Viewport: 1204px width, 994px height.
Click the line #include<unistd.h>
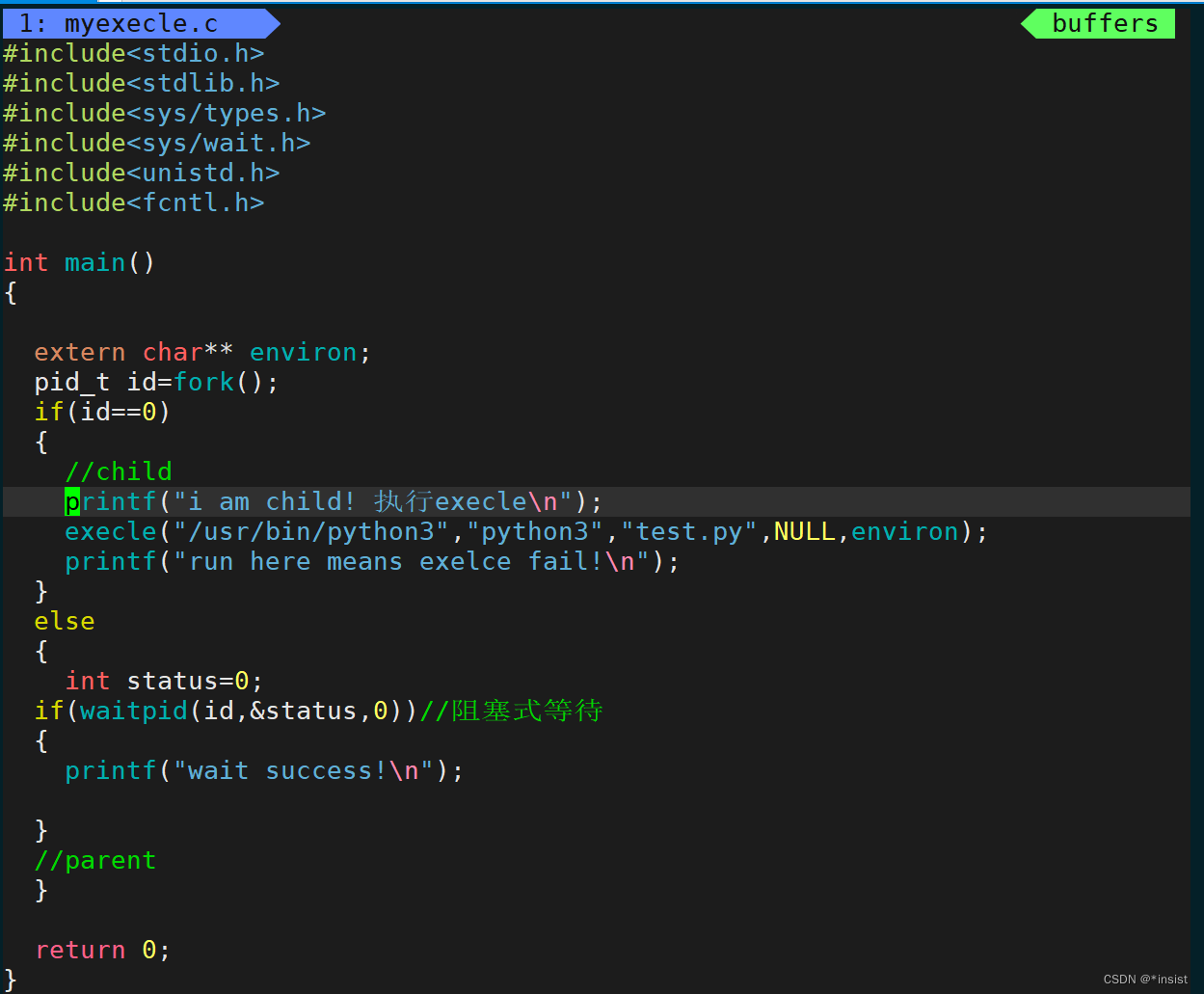point(141,173)
